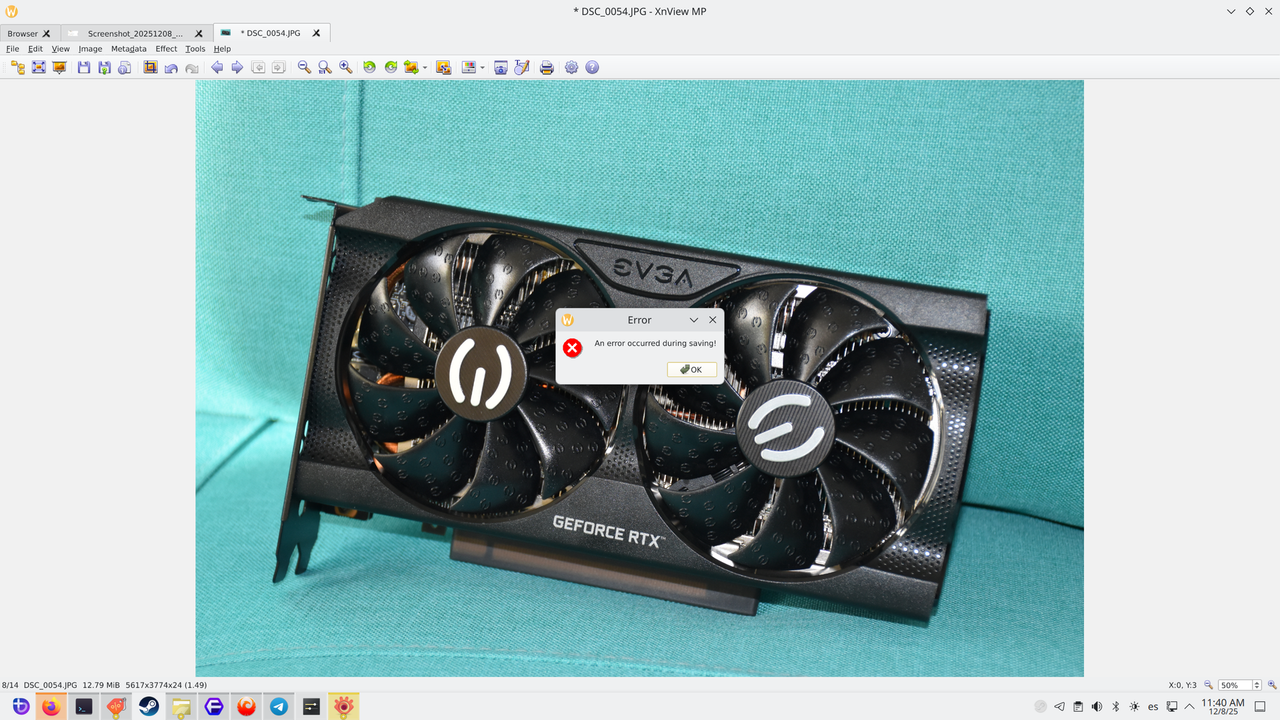This screenshot has height=720, width=1280.
Task: Click the file properties toolbar icon
Action: 124,67
